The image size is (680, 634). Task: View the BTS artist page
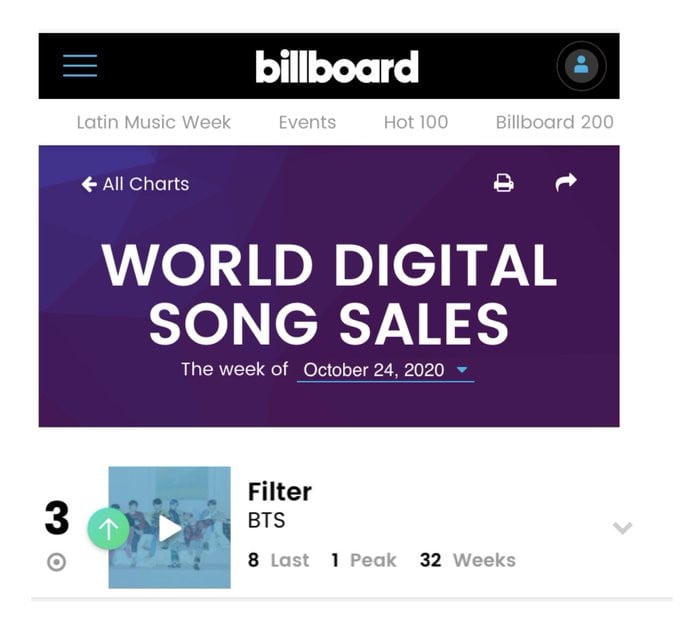click(266, 520)
